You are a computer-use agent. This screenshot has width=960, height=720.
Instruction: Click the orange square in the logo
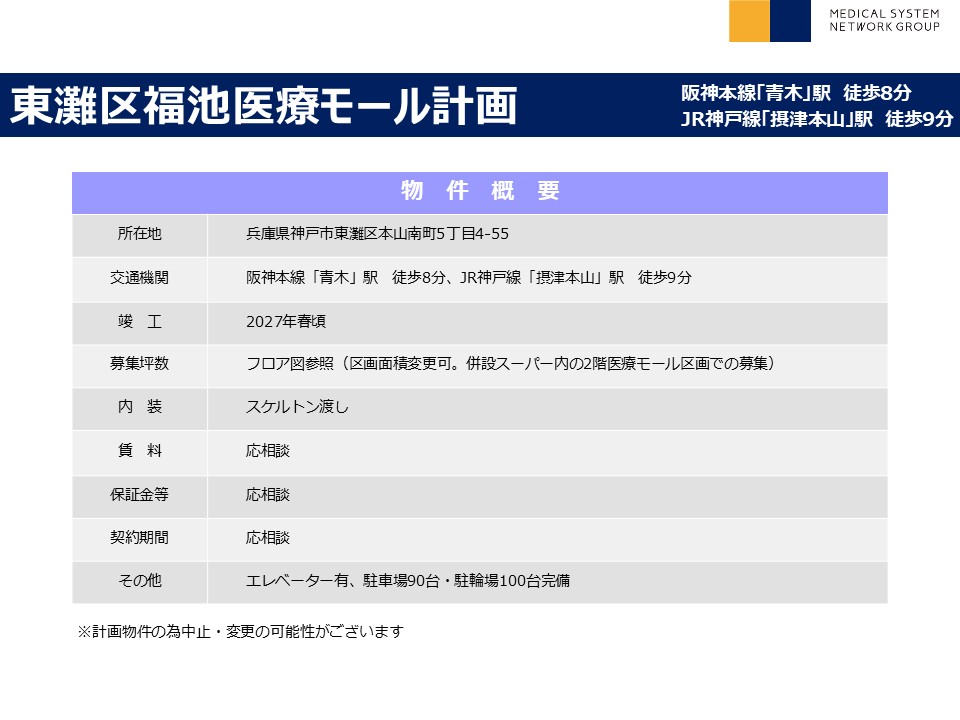pos(749,21)
